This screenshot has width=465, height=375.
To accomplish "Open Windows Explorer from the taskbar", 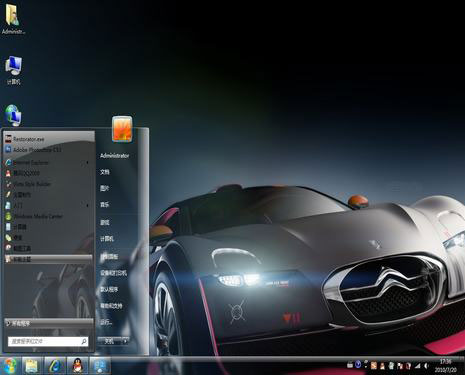I will (32, 366).
